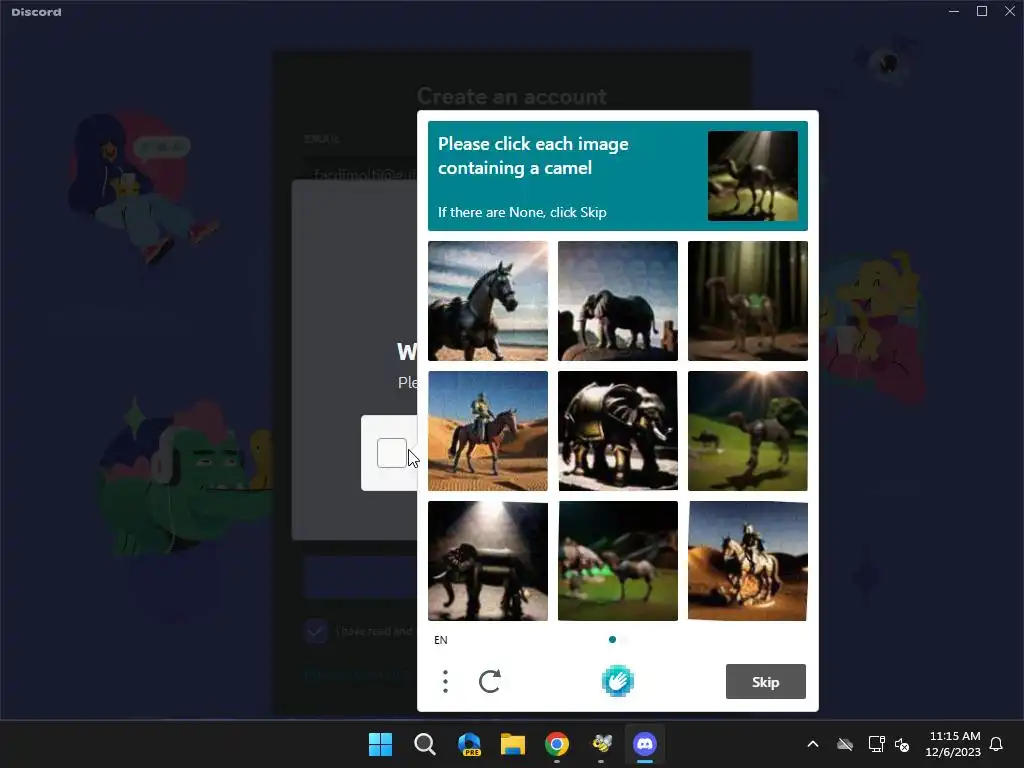Open Google Chrome from the taskbar
This screenshot has height=768, width=1024.
(x=557, y=744)
